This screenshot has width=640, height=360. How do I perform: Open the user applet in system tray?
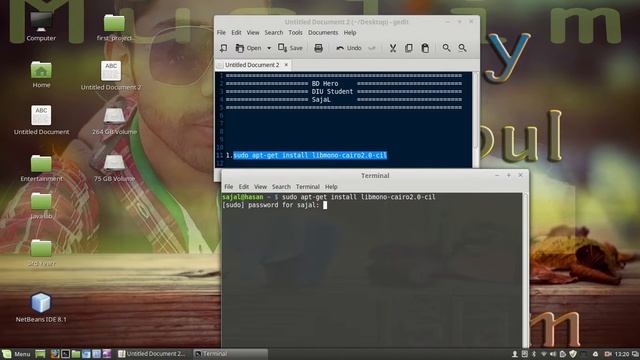(x=515, y=354)
